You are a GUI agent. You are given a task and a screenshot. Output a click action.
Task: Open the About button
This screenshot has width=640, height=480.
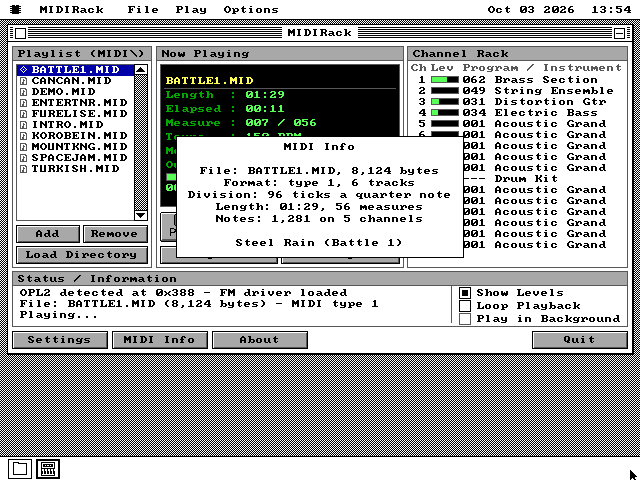click(260, 340)
